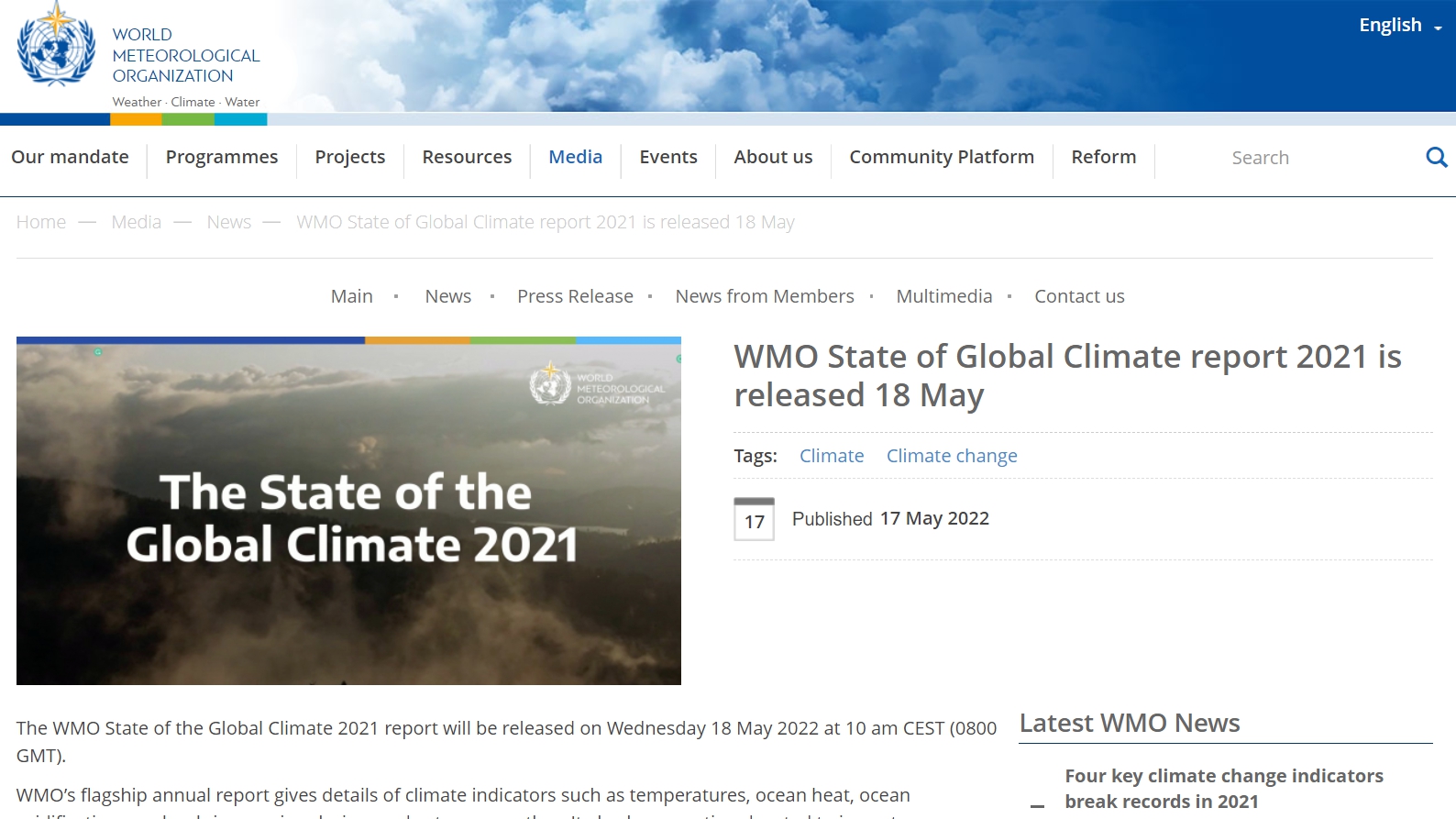
Task: Click the WMO globe logo emblem
Action: point(56,48)
